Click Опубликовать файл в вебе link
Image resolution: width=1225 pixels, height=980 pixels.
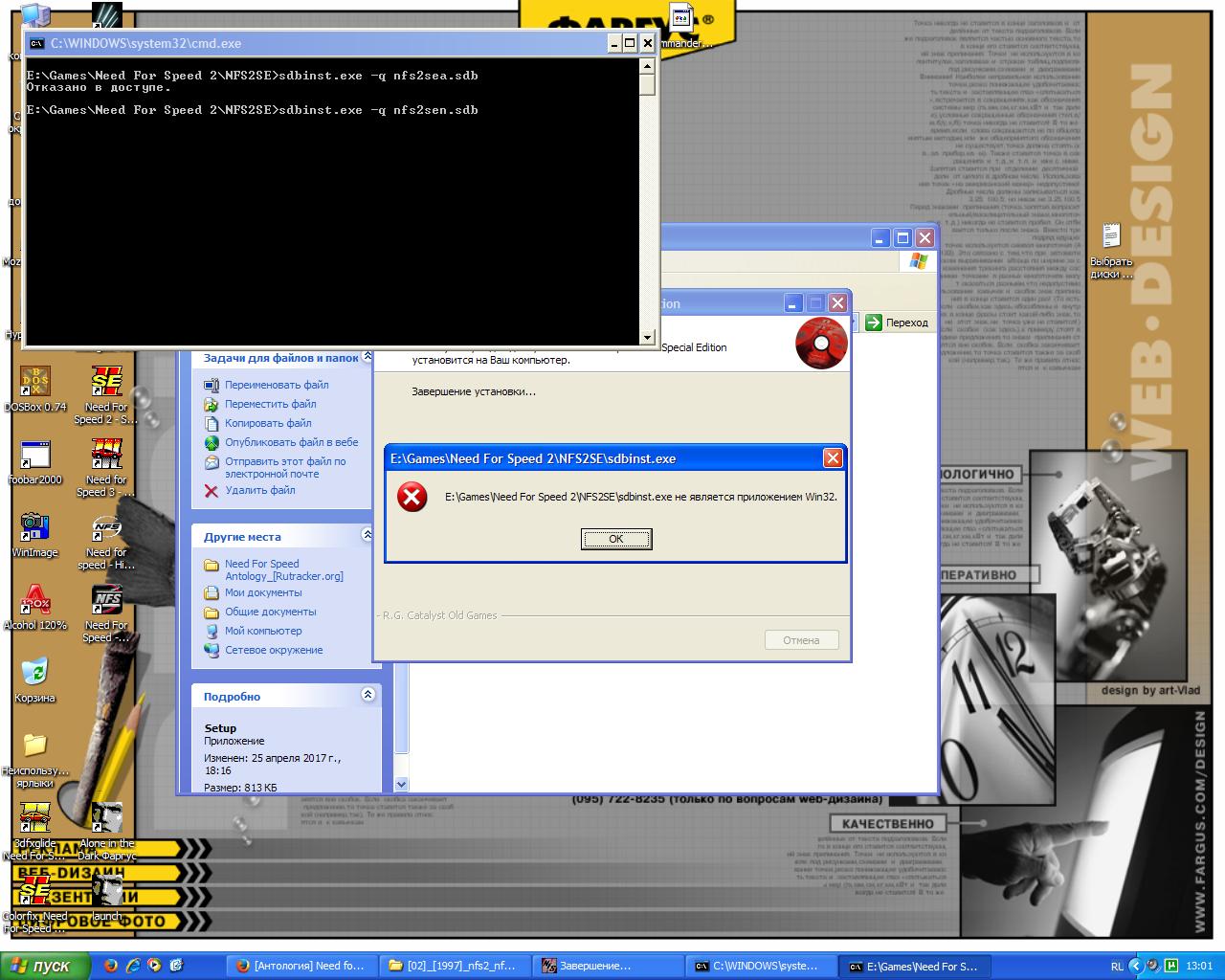coord(292,442)
